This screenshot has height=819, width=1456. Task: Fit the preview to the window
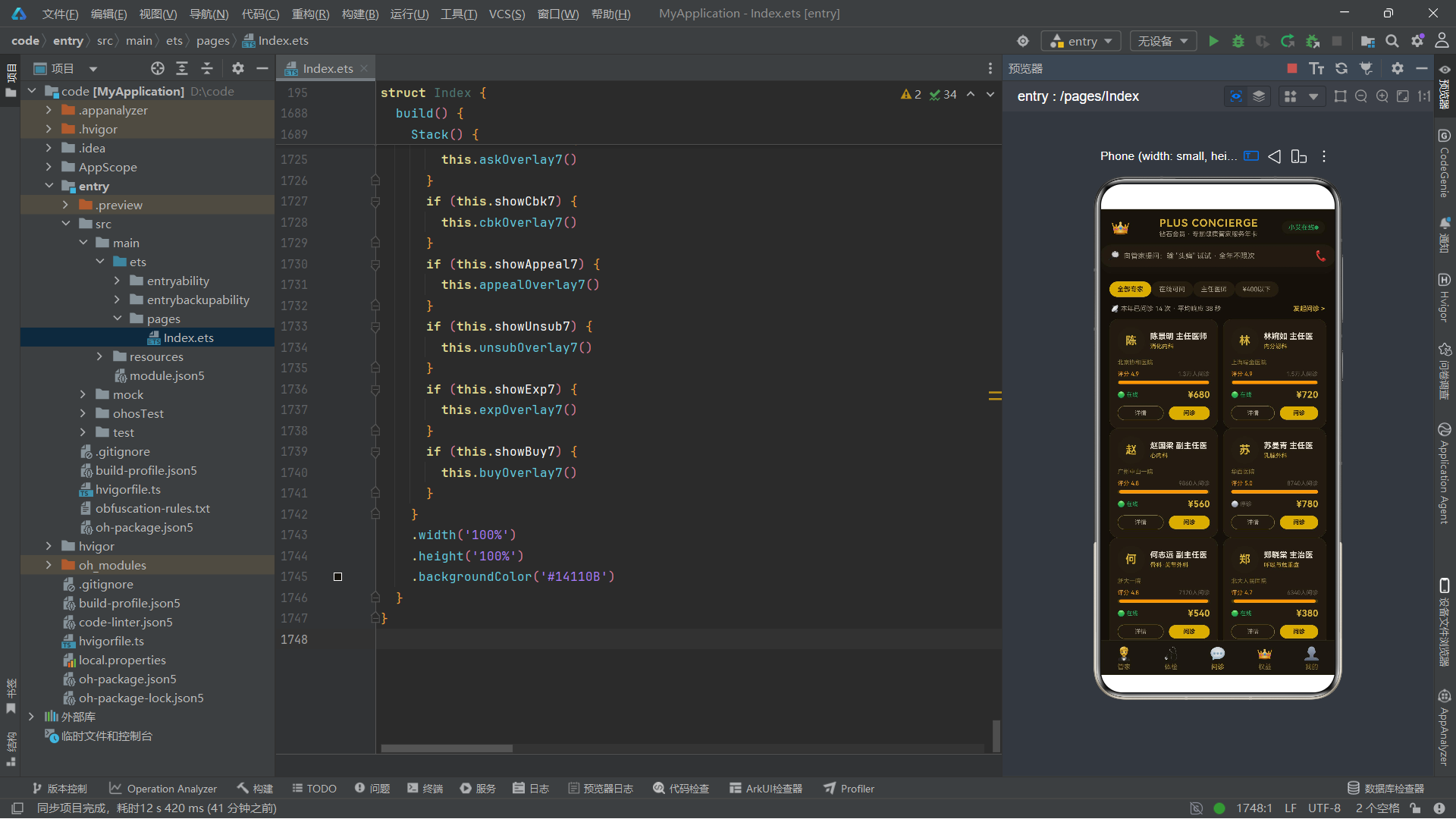pyautogui.click(x=1403, y=96)
